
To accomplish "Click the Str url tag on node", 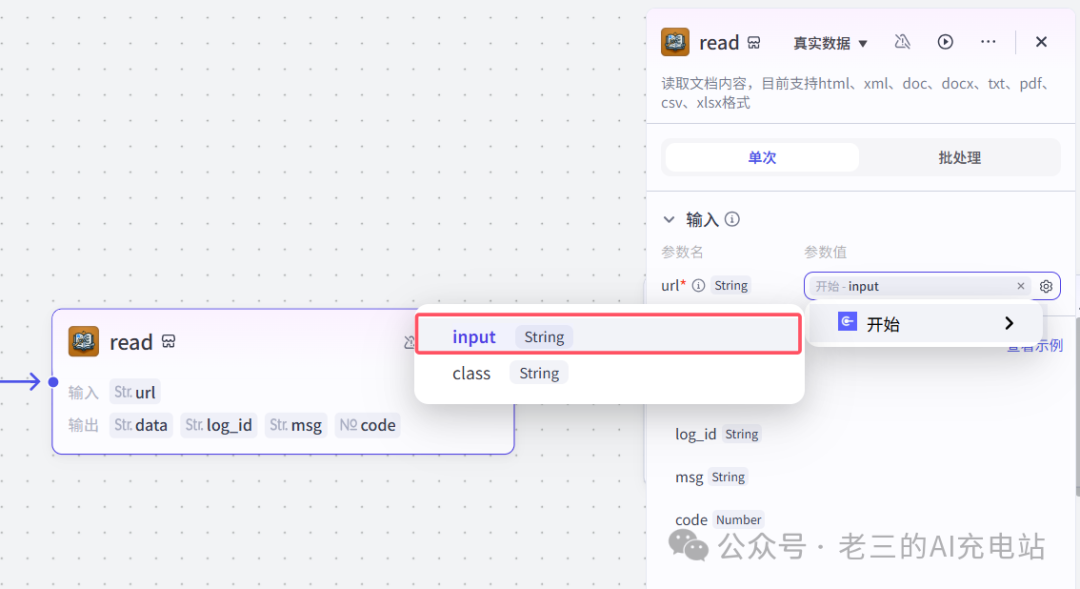I will [135, 392].
